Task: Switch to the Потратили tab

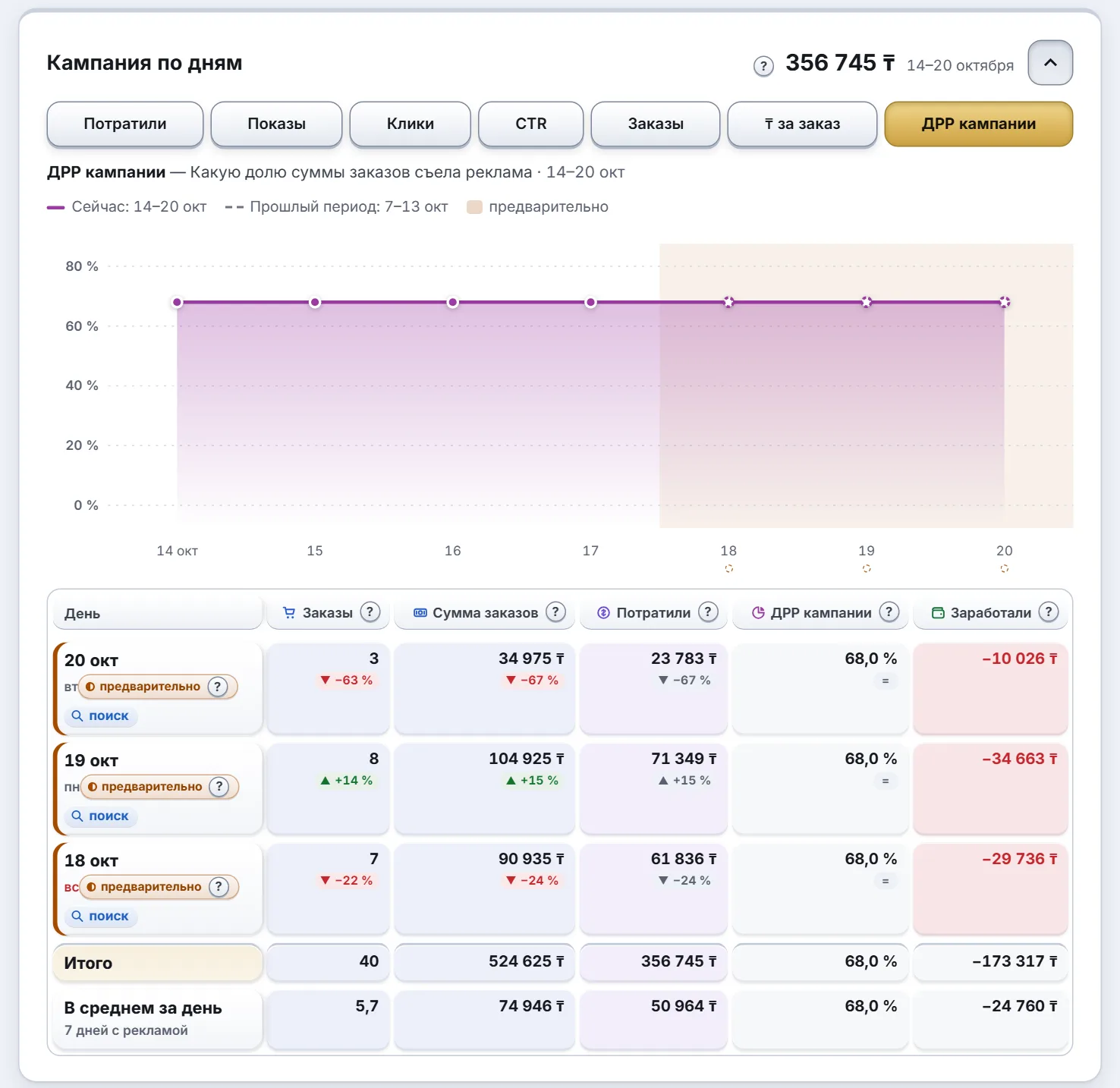Action: click(x=125, y=124)
